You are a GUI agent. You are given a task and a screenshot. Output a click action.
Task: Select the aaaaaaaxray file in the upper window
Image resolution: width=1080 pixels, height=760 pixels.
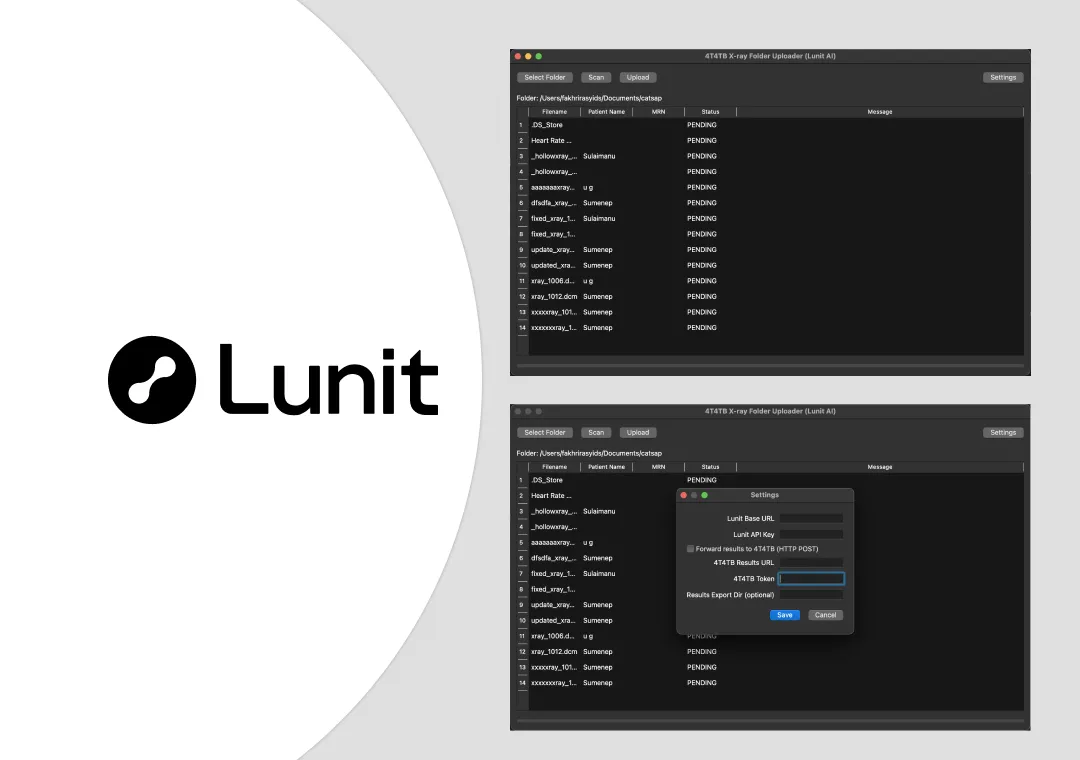tap(770, 187)
